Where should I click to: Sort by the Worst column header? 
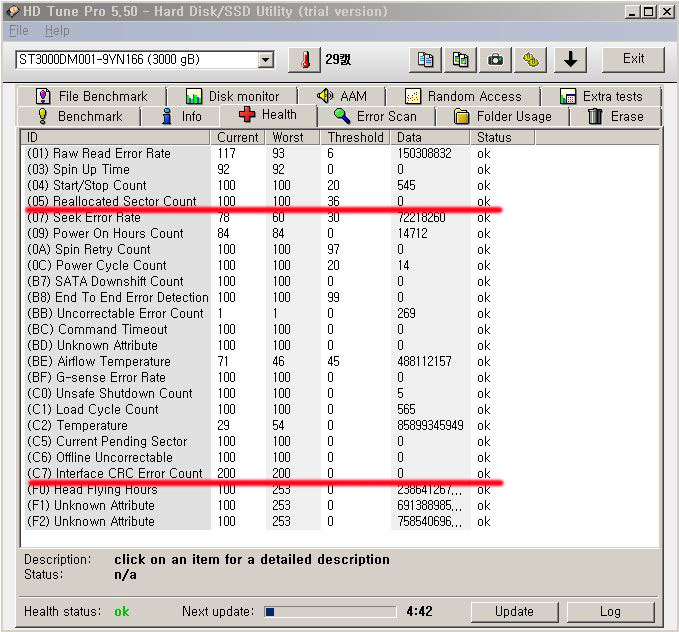[x=293, y=137]
